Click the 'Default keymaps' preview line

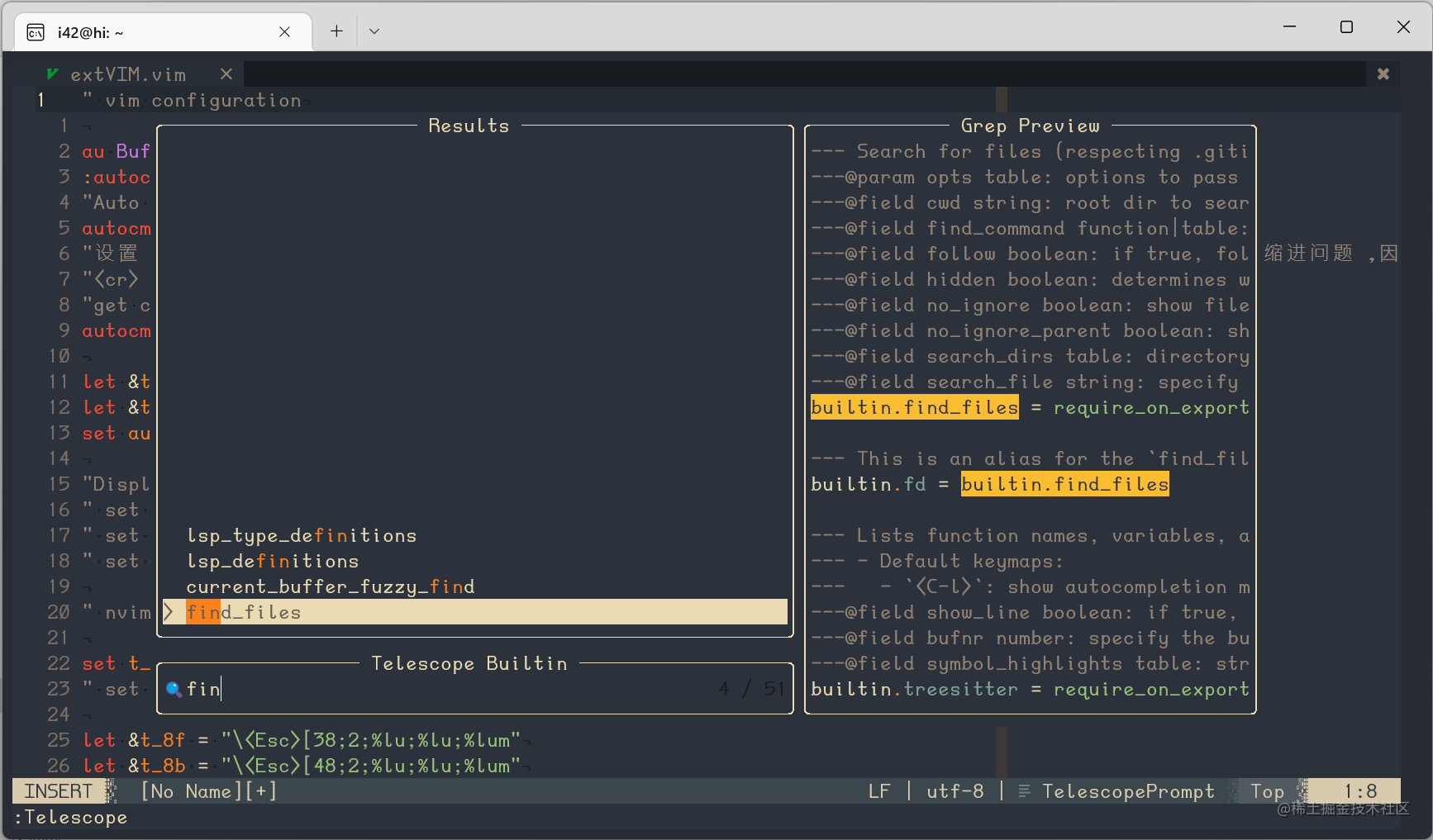(x=937, y=561)
